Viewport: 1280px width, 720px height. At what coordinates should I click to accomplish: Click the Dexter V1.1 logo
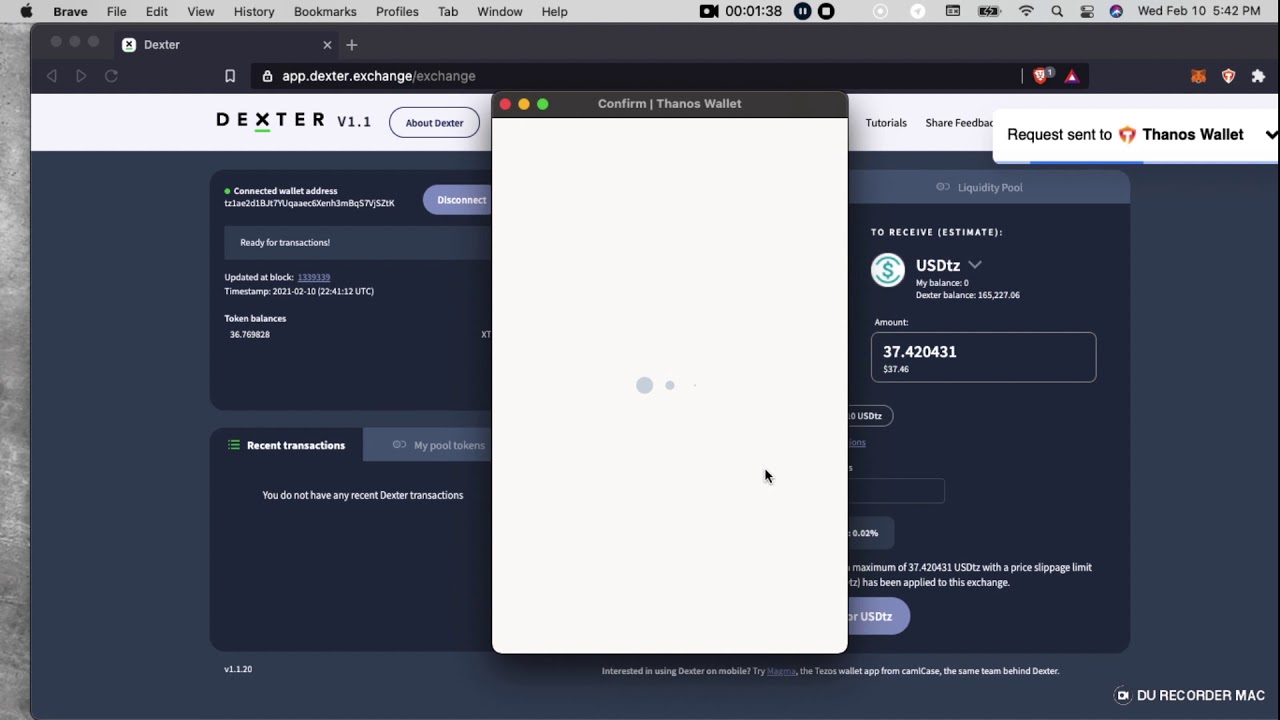pos(293,121)
